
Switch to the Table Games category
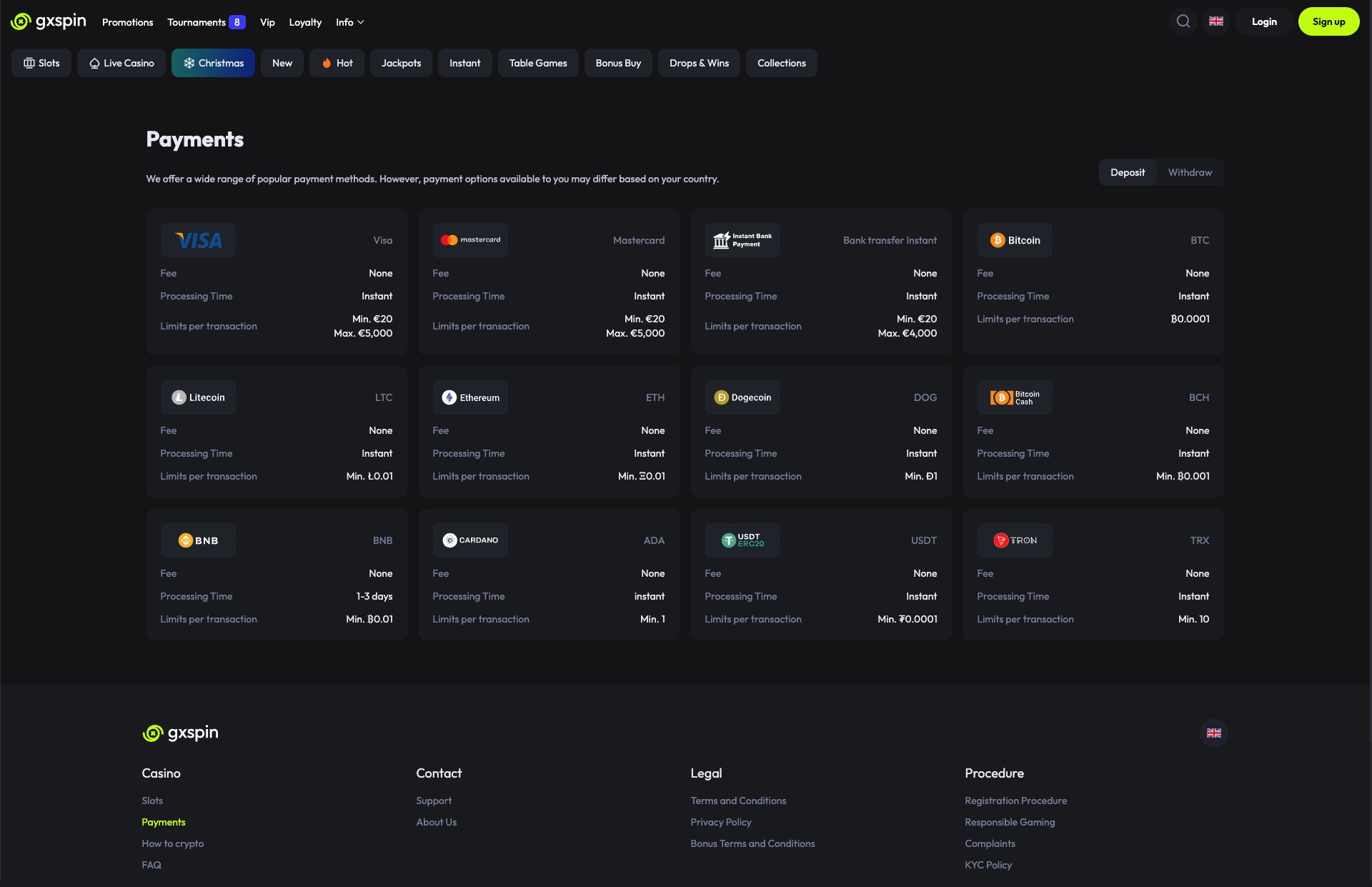(538, 63)
